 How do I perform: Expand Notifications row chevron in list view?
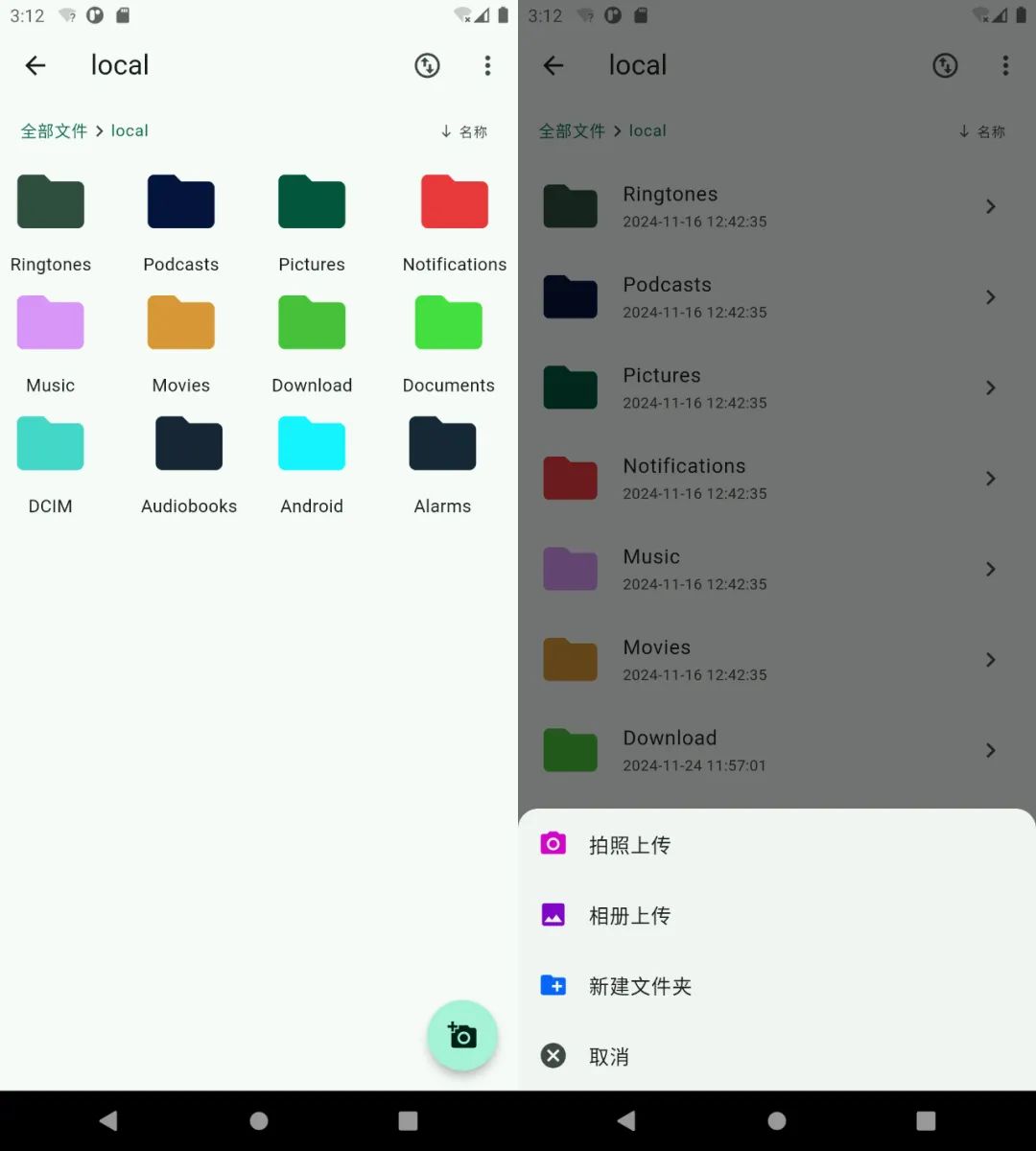click(x=991, y=479)
